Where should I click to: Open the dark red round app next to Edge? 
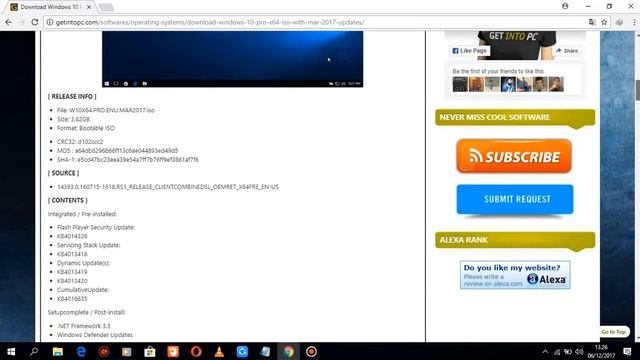104,351
